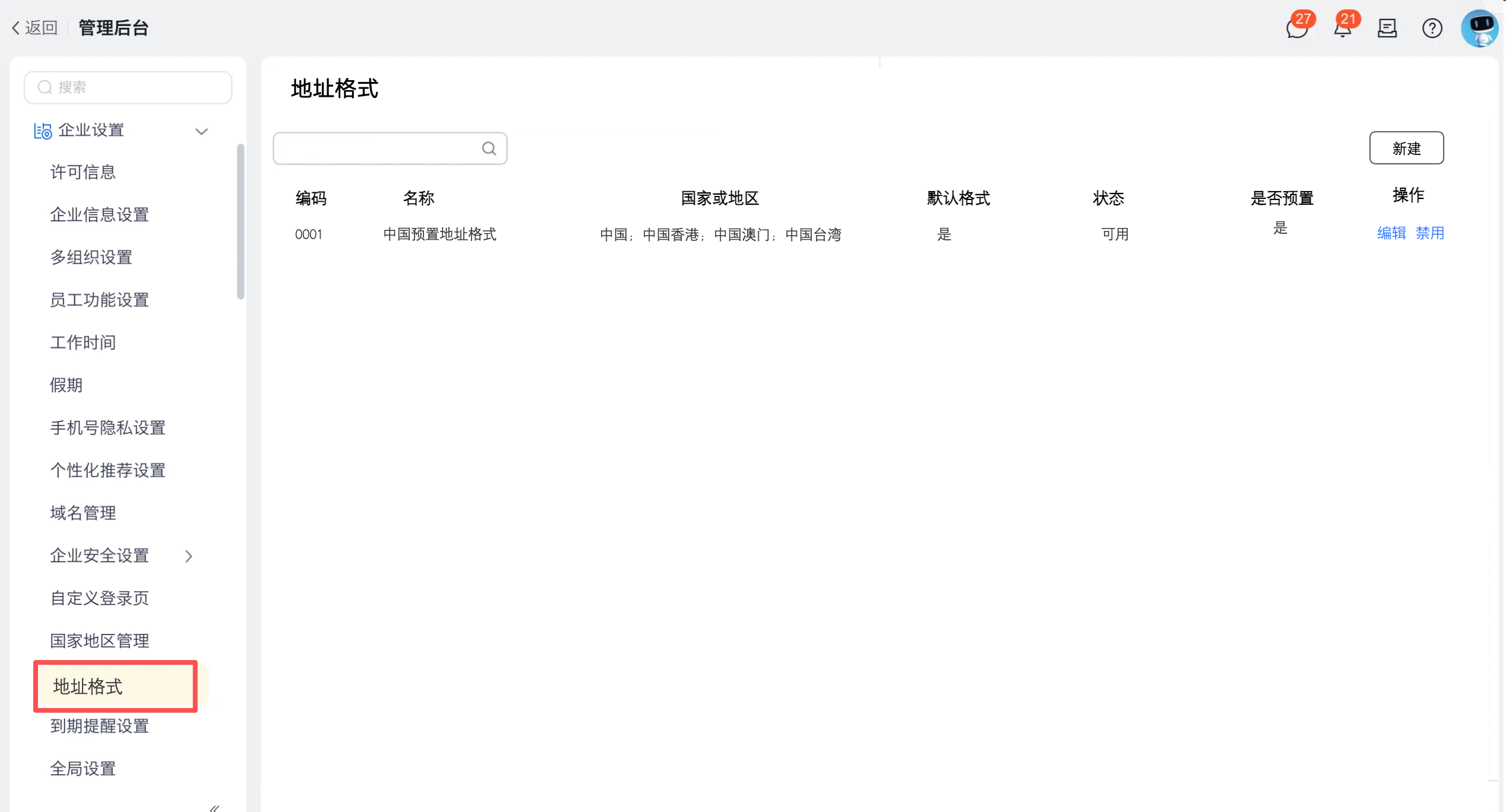Screen dimensions: 1506x812
Task: Collapse the 企业设置 section chevron
Action: [x=201, y=131]
